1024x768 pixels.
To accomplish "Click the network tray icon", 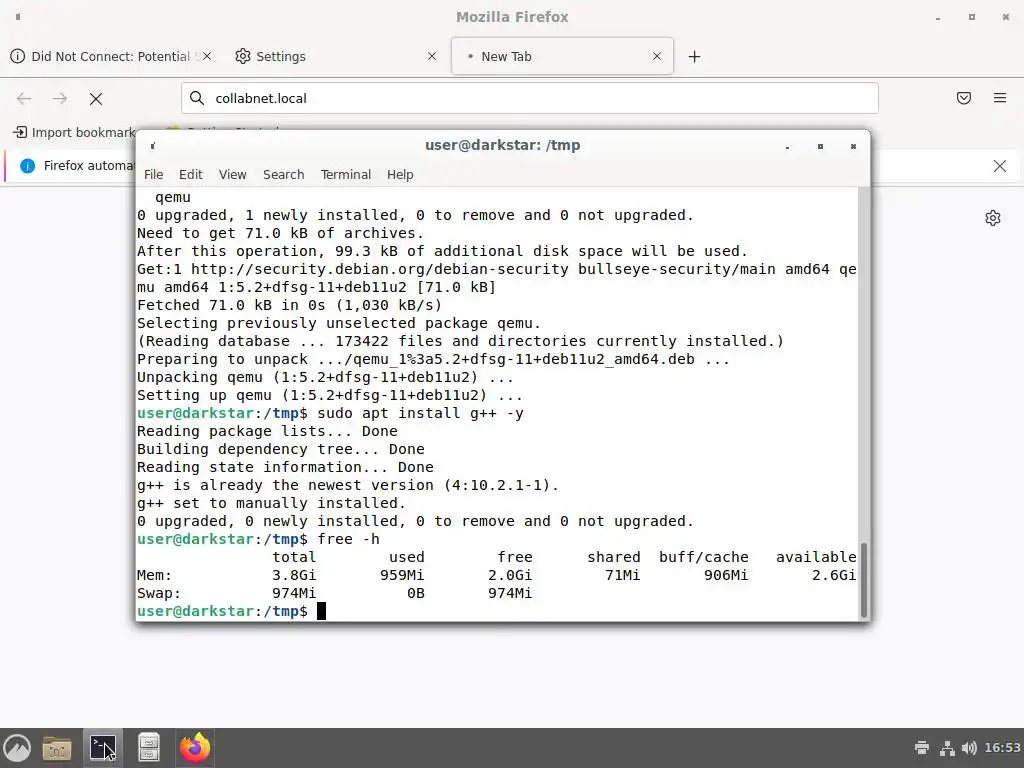I will click(x=947, y=748).
